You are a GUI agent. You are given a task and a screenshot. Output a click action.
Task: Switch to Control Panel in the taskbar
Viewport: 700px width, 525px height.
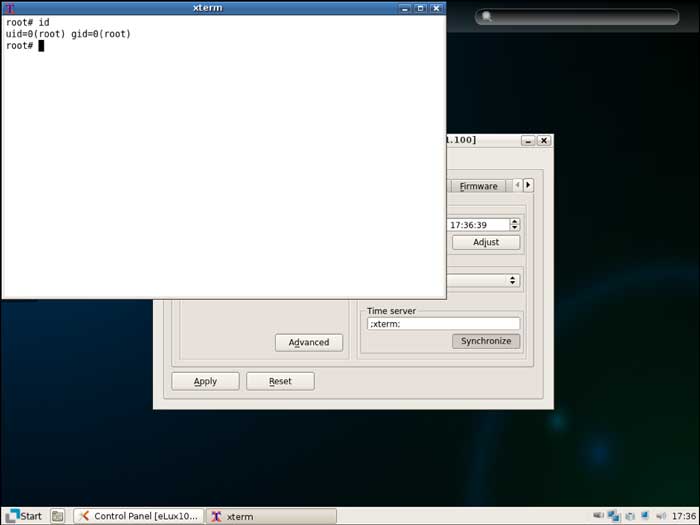(139, 516)
